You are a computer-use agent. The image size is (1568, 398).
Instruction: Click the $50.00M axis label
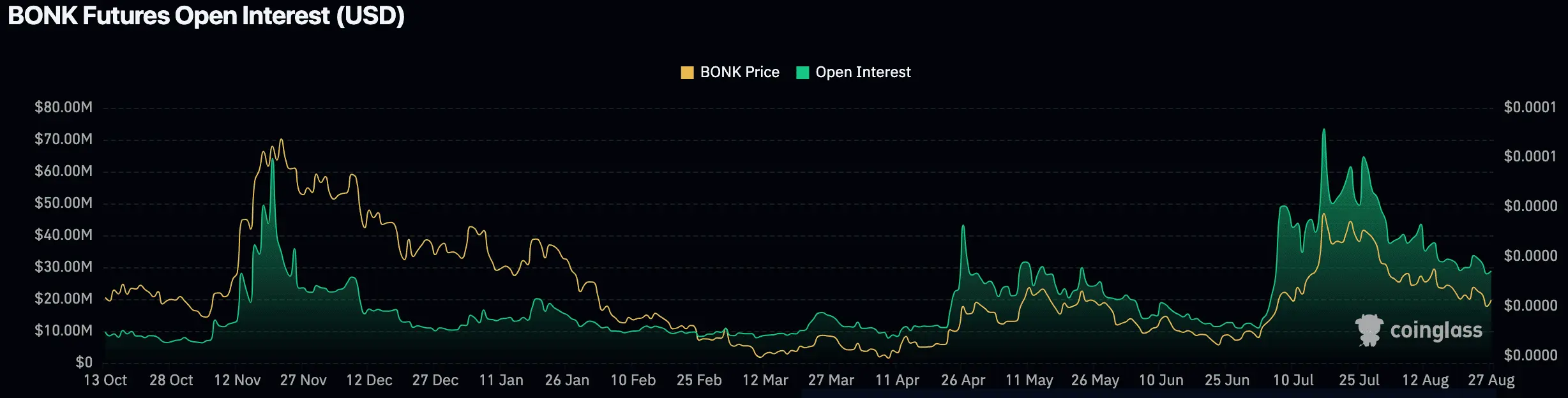click(x=63, y=203)
